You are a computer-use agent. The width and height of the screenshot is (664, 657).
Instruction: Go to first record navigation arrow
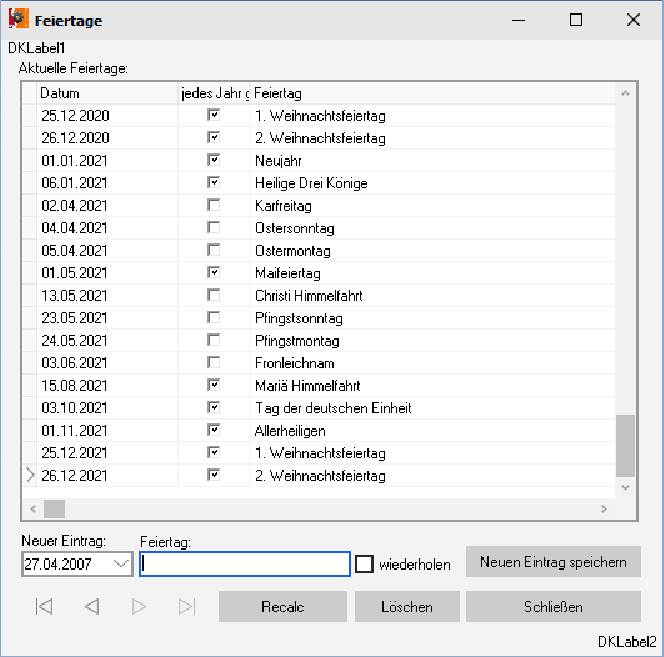click(x=44, y=606)
